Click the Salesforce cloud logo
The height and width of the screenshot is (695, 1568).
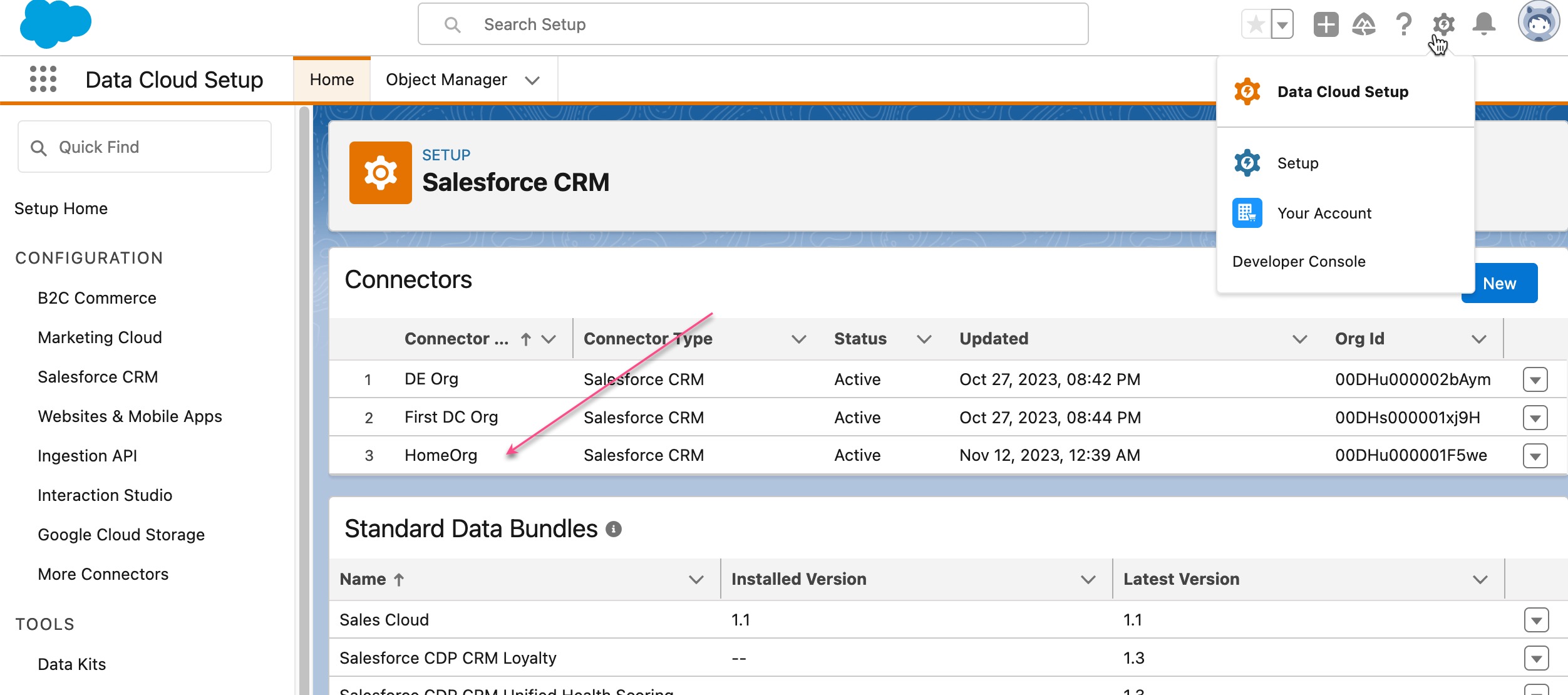pos(56,24)
